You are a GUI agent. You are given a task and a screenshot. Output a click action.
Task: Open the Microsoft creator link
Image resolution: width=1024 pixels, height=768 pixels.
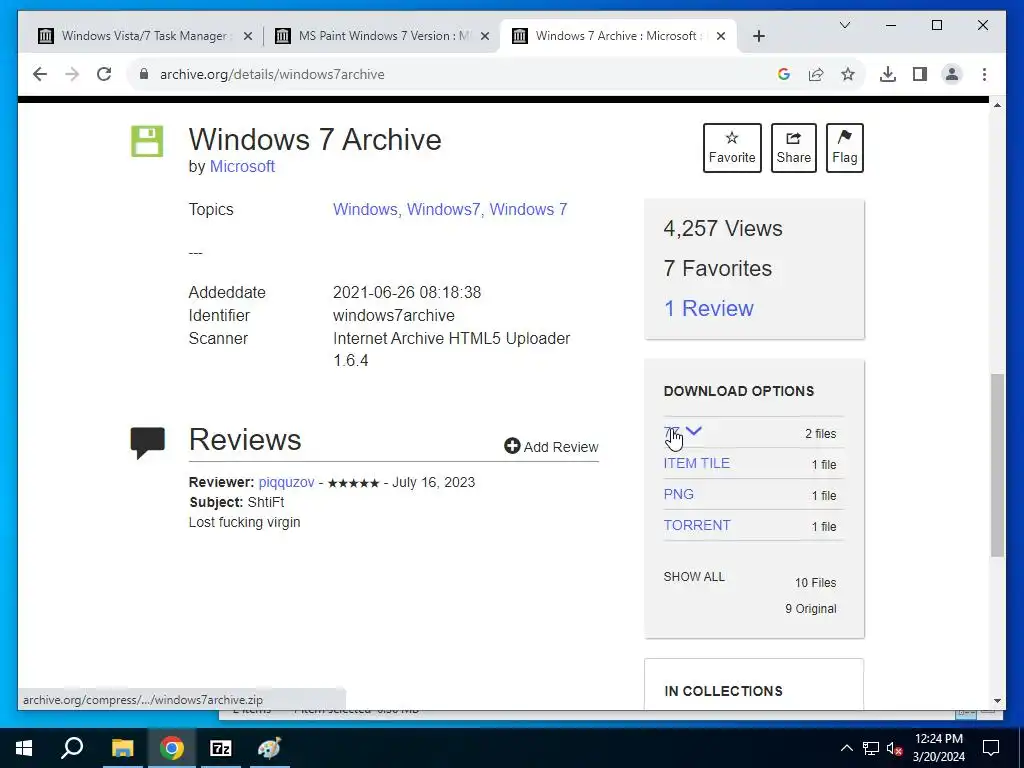pyautogui.click(x=242, y=167)
